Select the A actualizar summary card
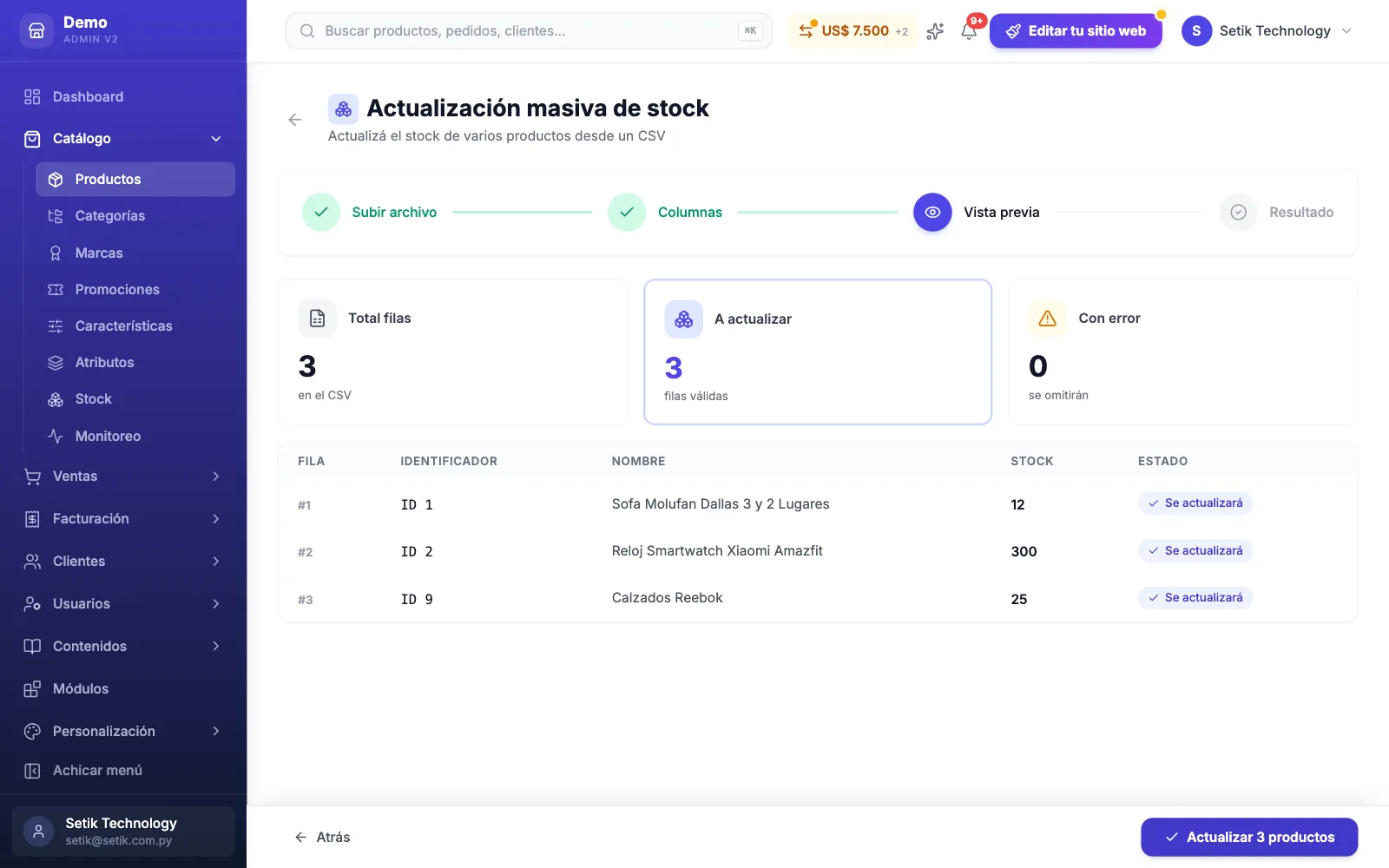The height and width of the screenshot is (868, 1389). [x=818, y=352]
